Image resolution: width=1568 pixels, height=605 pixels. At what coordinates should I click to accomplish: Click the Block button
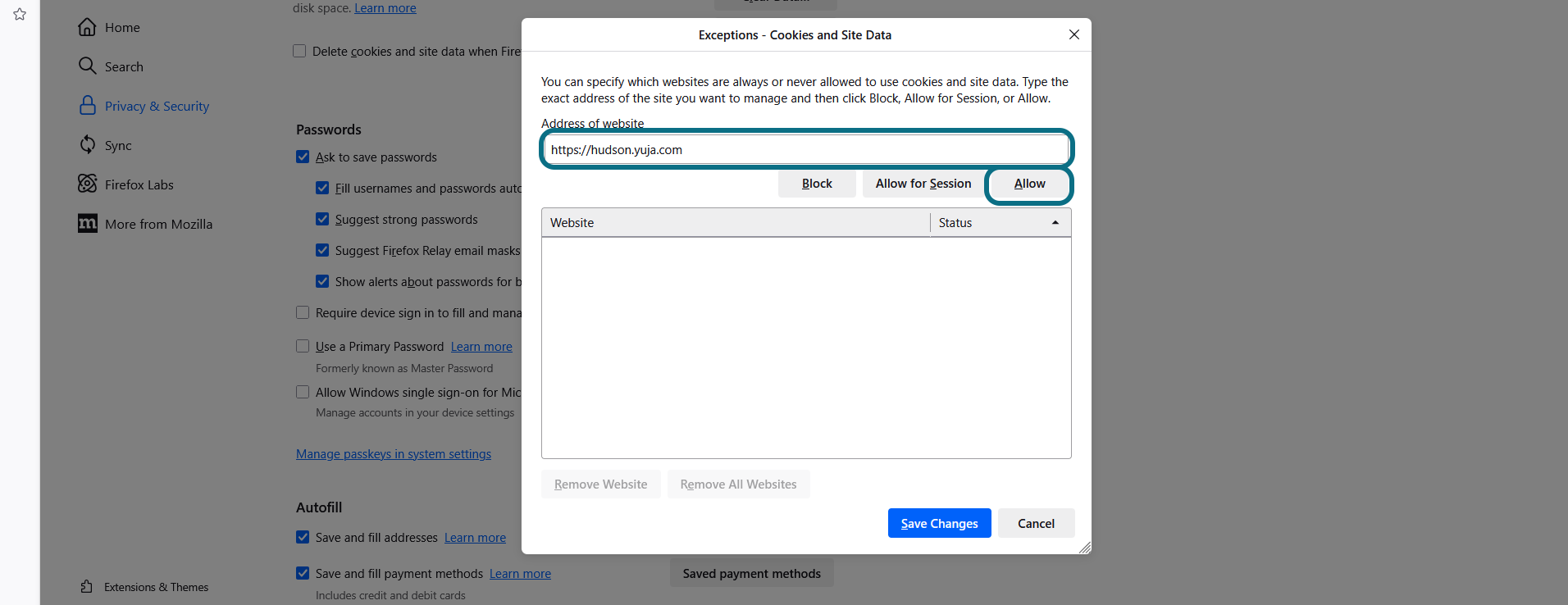click(x=817, y=184)
